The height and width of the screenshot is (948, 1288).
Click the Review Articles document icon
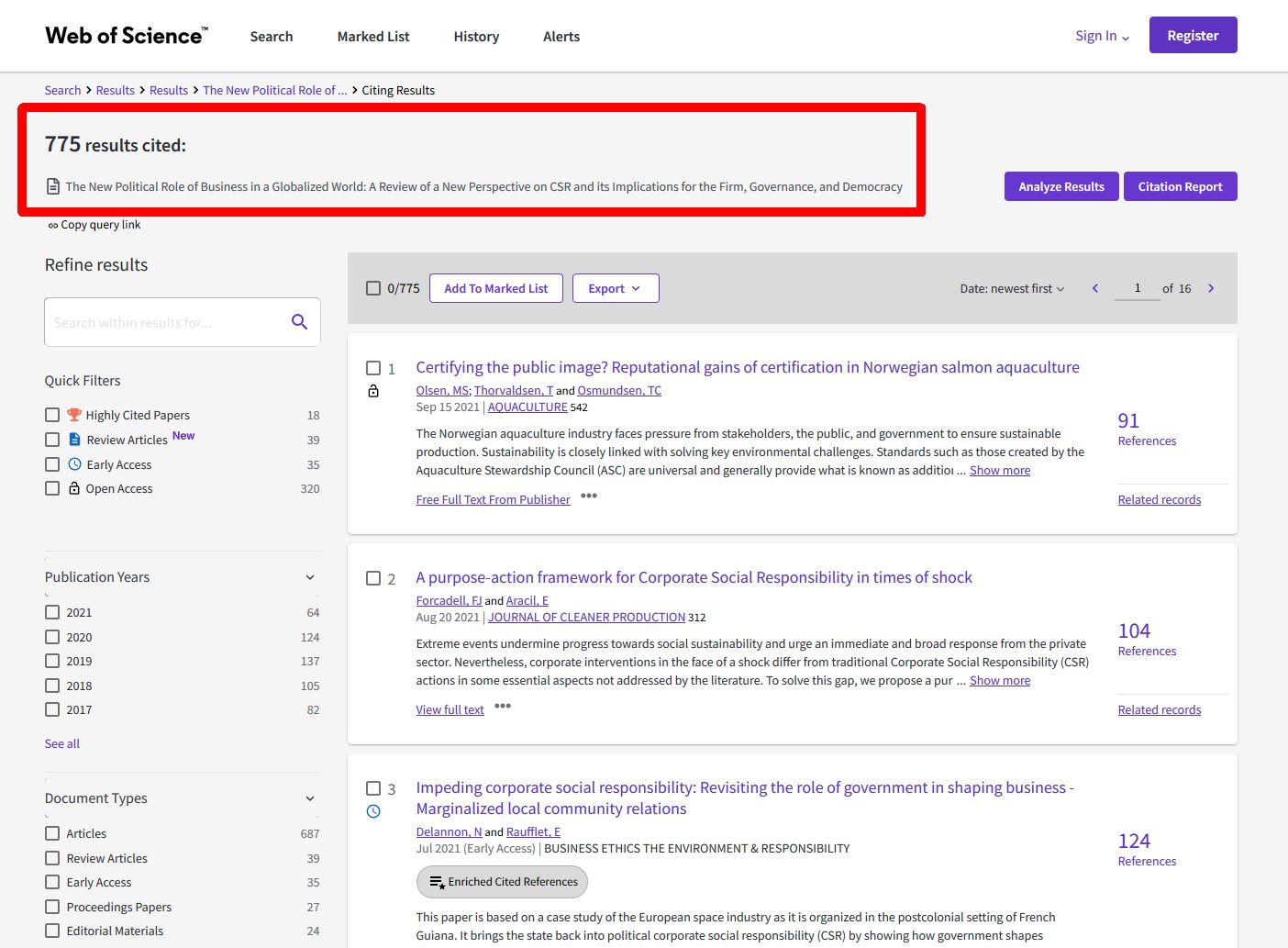point(75,440)
